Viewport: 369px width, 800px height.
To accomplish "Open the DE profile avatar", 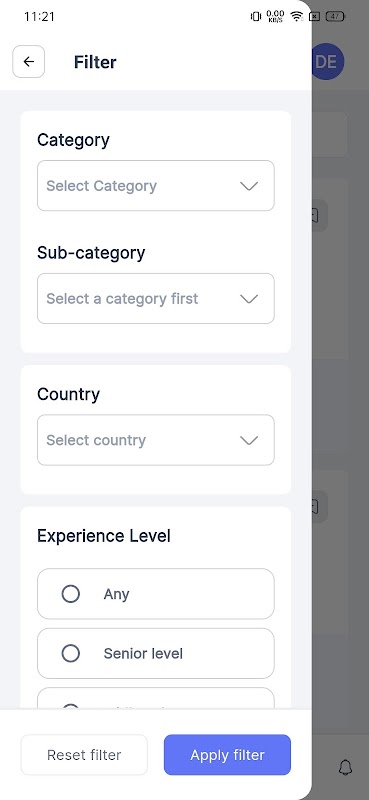I will (327, 62).
